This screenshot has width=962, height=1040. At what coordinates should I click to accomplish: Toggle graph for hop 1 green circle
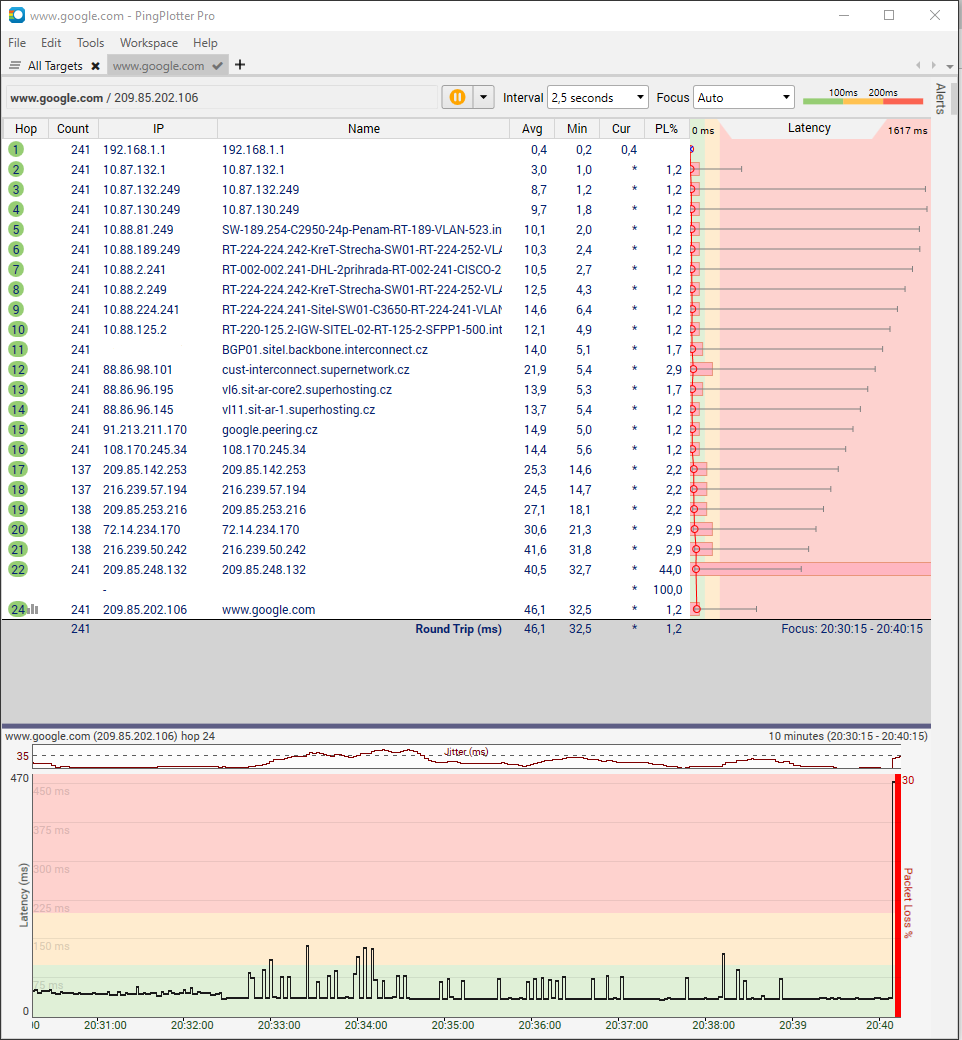click(16, 149)
